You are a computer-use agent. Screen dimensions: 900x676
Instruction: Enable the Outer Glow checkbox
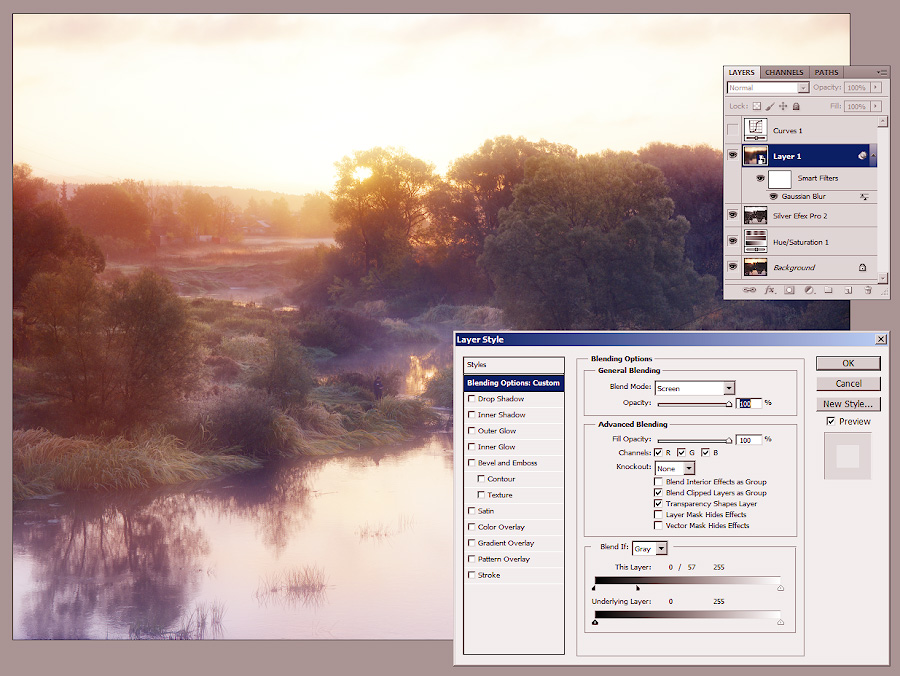(x=472, y=430)
